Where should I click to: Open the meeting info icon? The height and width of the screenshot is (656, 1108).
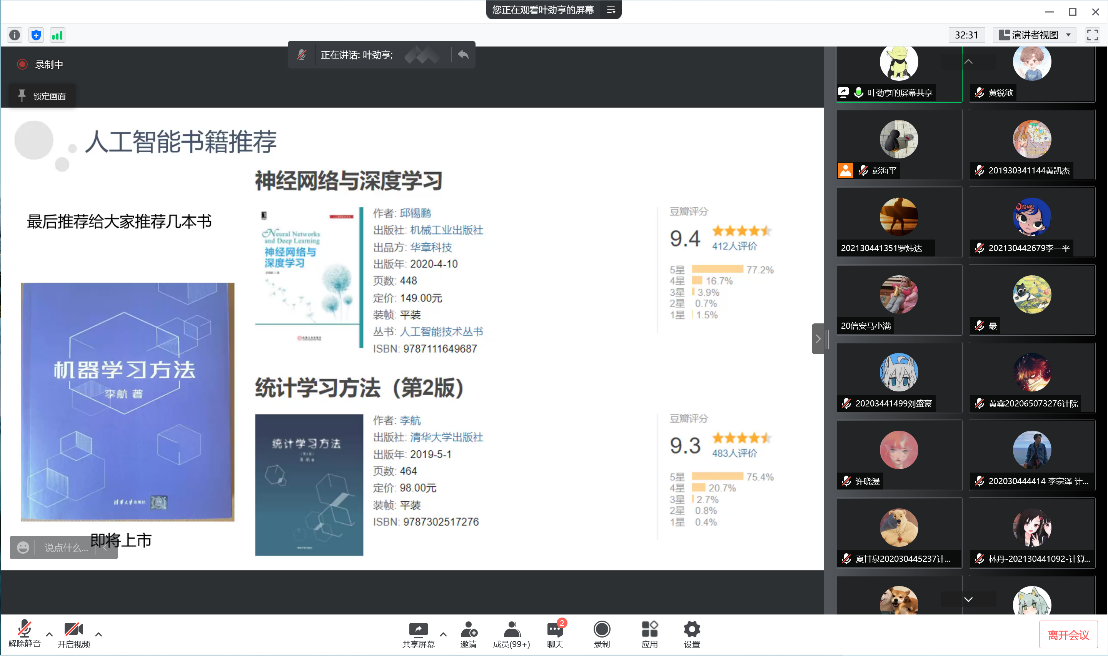pyautogui.click(x=15, y=35)
